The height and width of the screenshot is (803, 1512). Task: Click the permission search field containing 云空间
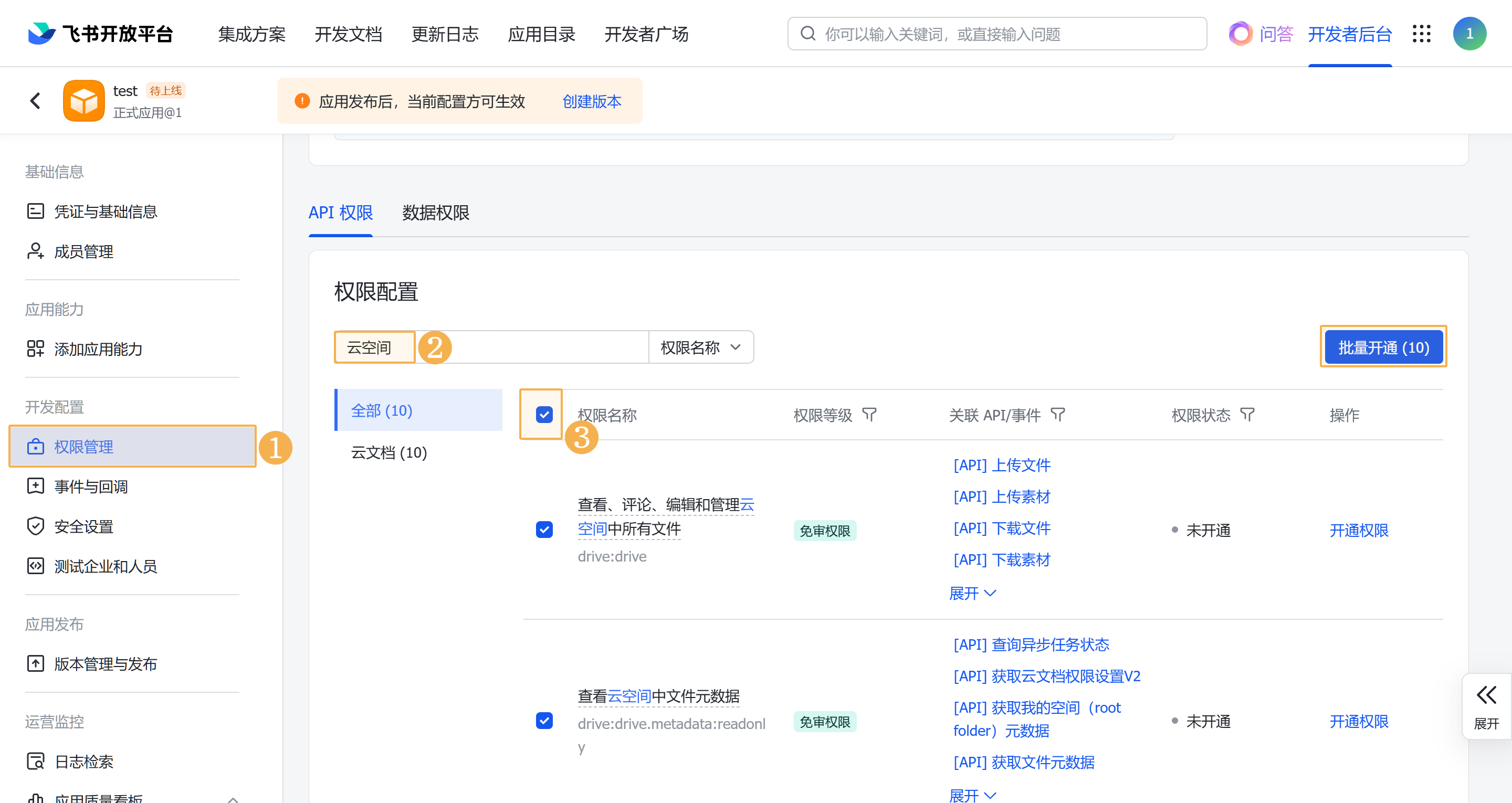[491, 347]
